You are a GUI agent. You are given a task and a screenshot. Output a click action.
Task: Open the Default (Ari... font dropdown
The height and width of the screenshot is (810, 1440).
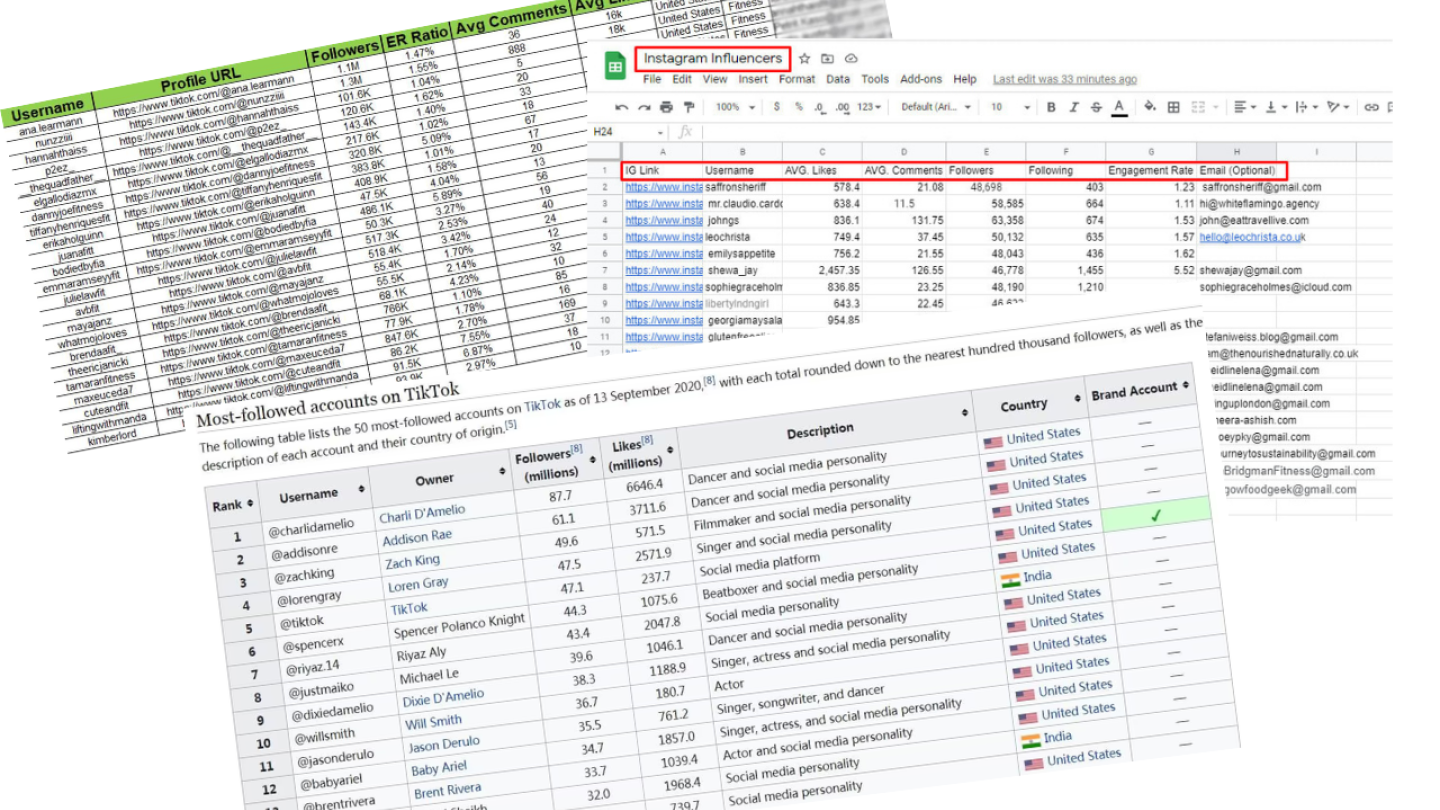(x=936, y=107)
